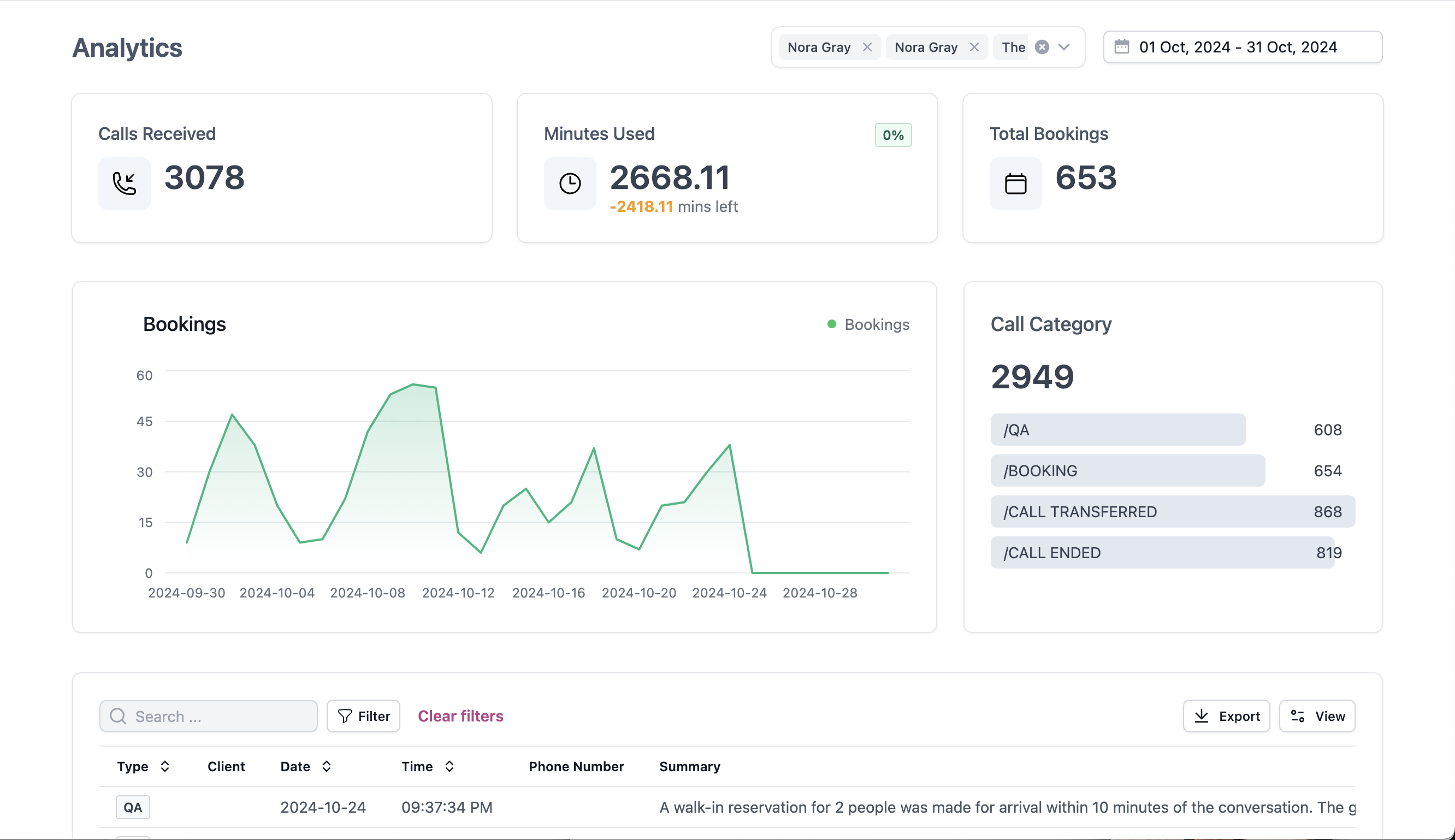Select the Analytics heading

(x=127, y=48)
